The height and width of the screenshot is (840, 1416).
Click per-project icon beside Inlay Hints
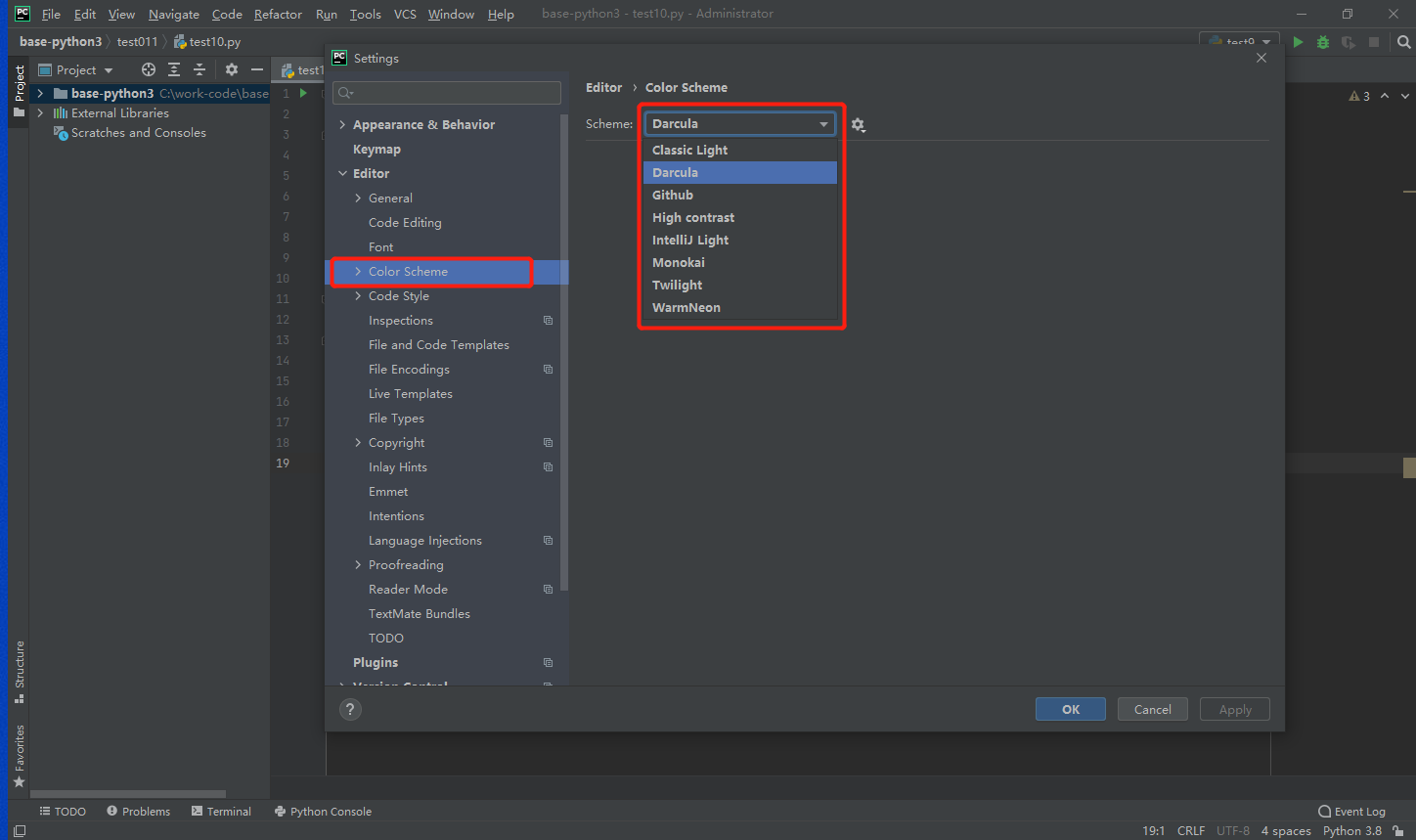pos(548,467)
